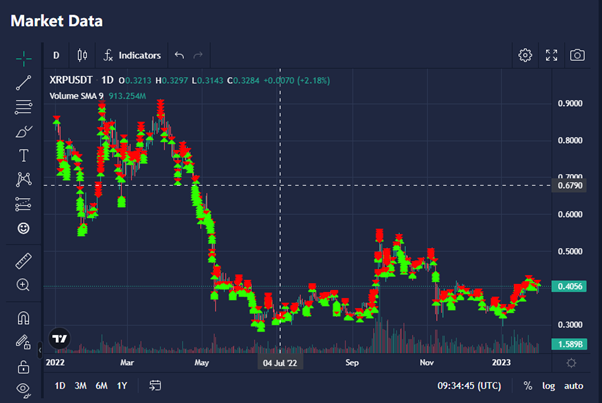Open the emoji icons tool
This screenshot has height=403, width=602.
pyautogui.click(x=23, y=228)
